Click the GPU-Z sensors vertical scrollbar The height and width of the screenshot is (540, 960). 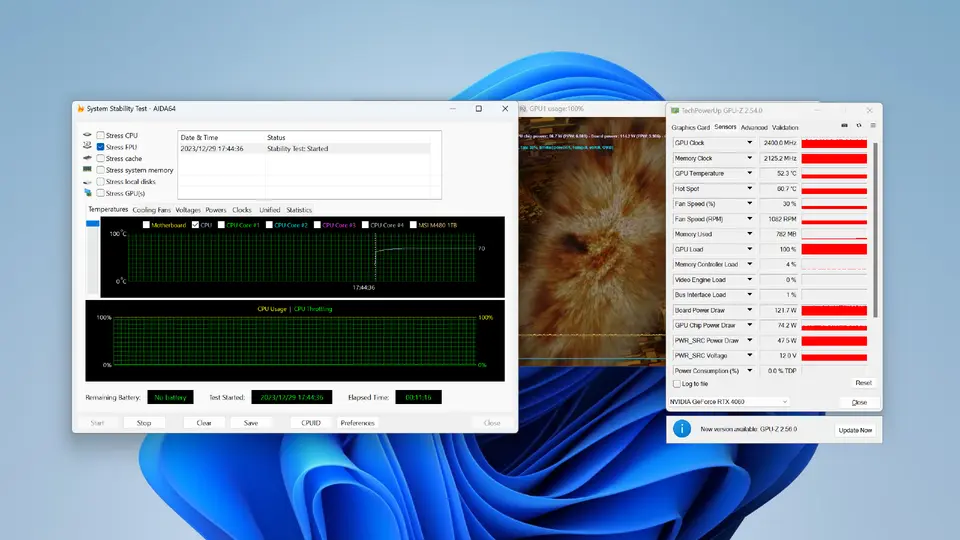876,230
